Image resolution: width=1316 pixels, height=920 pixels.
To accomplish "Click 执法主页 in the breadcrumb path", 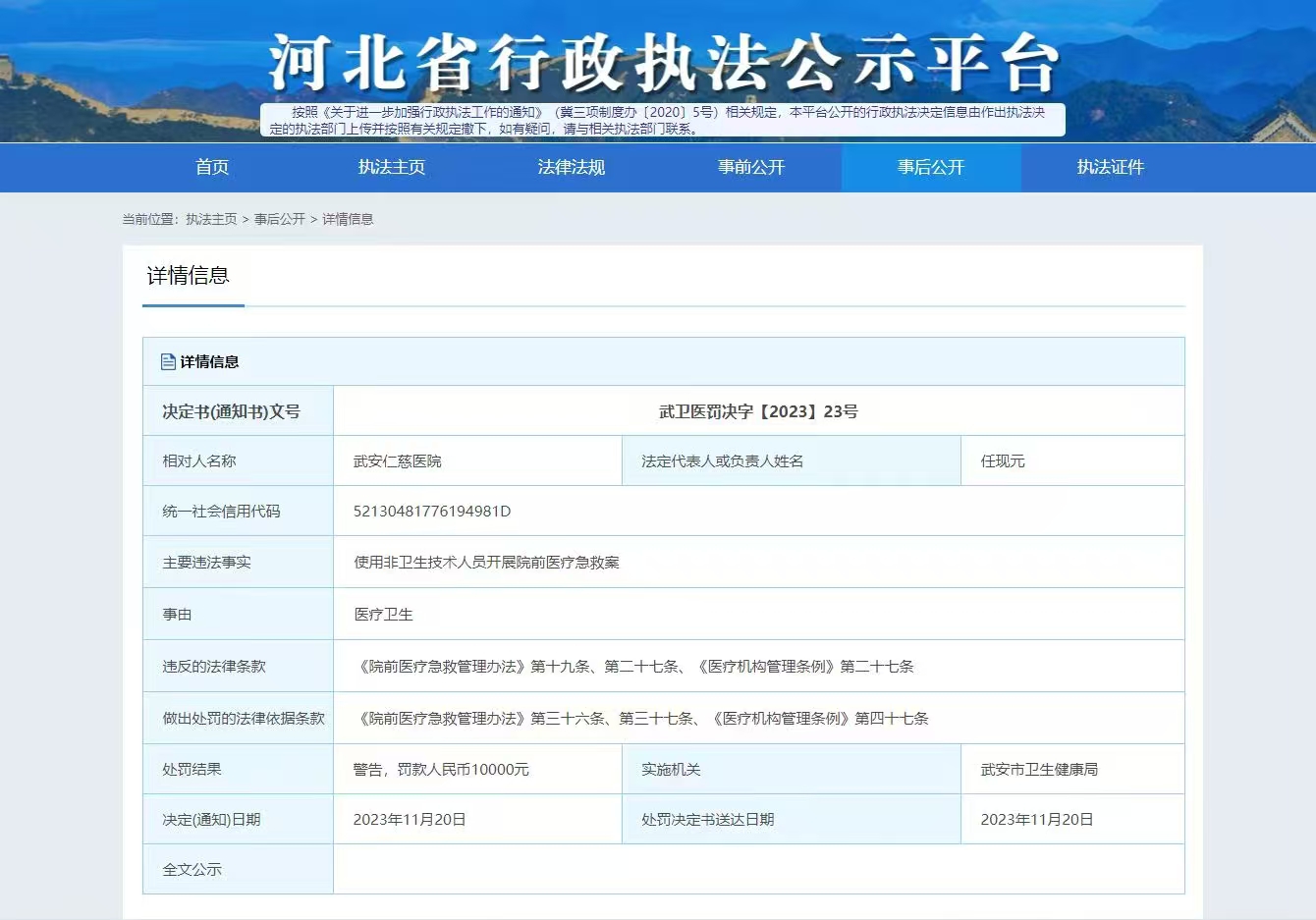I will coord(211,219).
